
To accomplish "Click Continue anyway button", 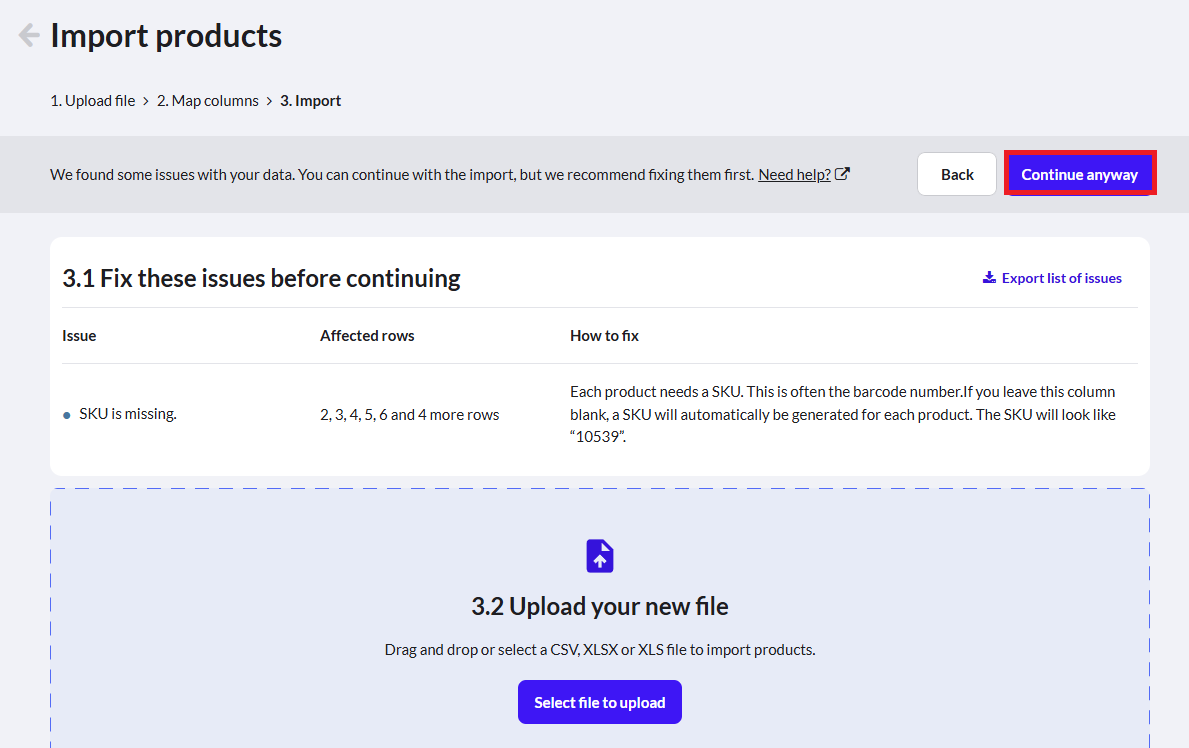I will [x=1080, y=174].
